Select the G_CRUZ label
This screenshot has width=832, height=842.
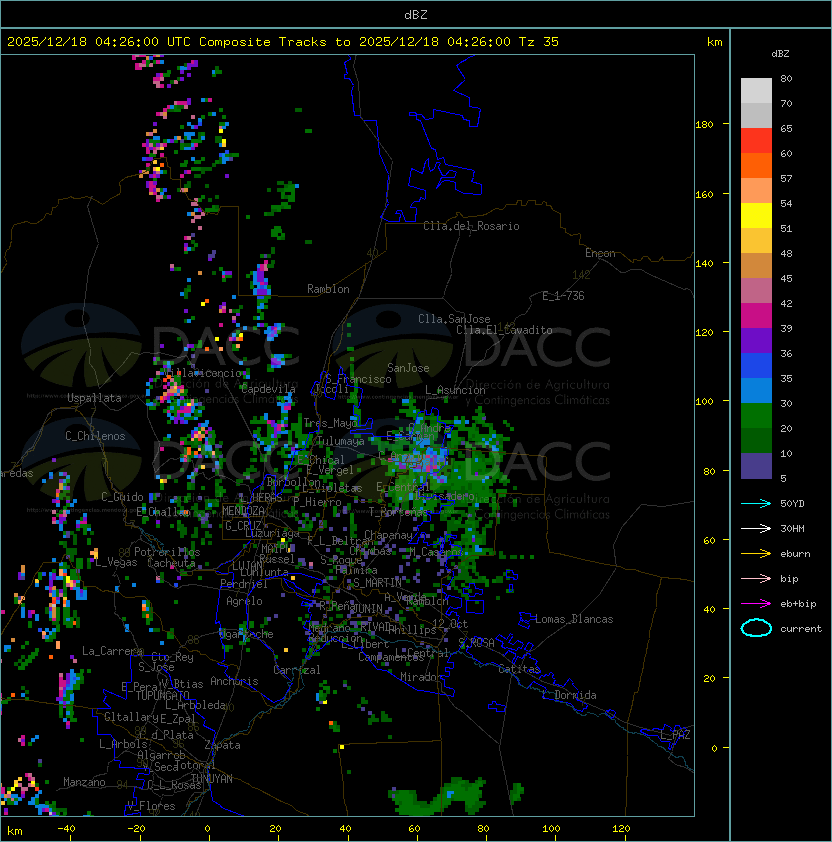coord(243,525)
